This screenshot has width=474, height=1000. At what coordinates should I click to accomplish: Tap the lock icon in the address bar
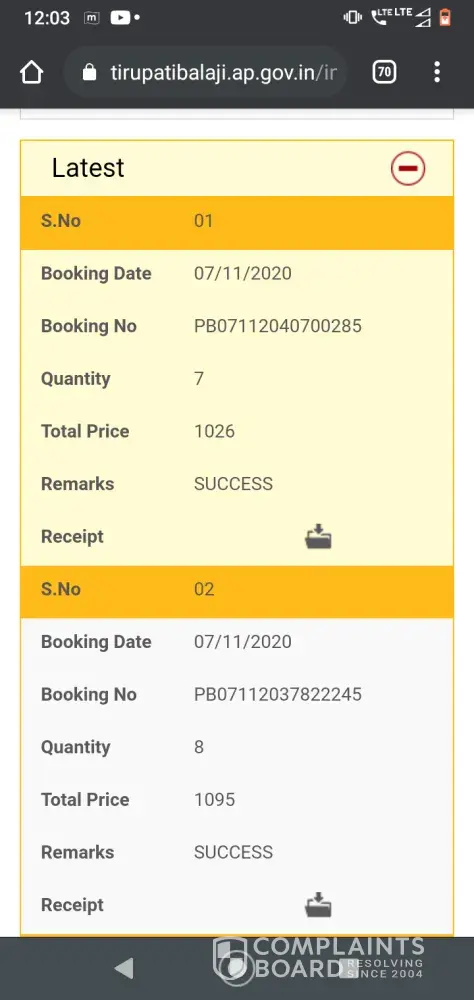coord(90,73)
